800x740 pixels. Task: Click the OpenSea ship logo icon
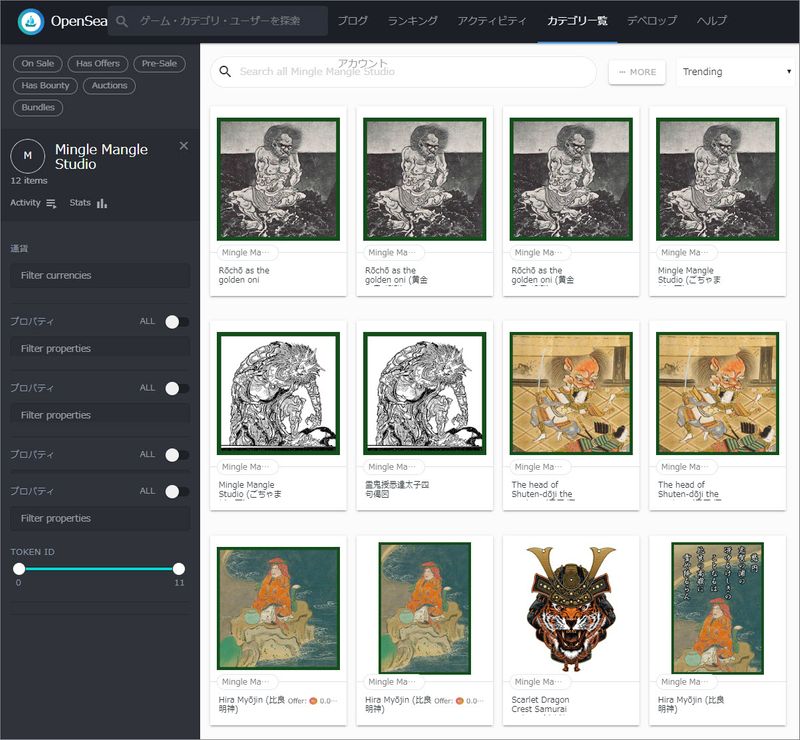pyautogui.click(x=31, y=21)
